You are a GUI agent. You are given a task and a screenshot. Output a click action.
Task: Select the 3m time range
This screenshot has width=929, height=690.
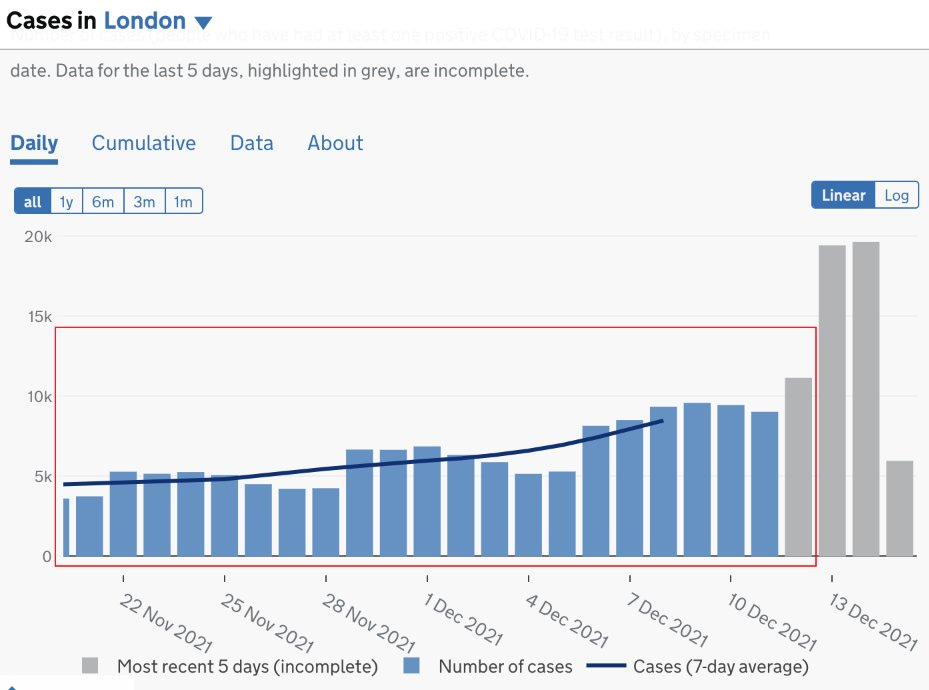click(x=144, y=201)
